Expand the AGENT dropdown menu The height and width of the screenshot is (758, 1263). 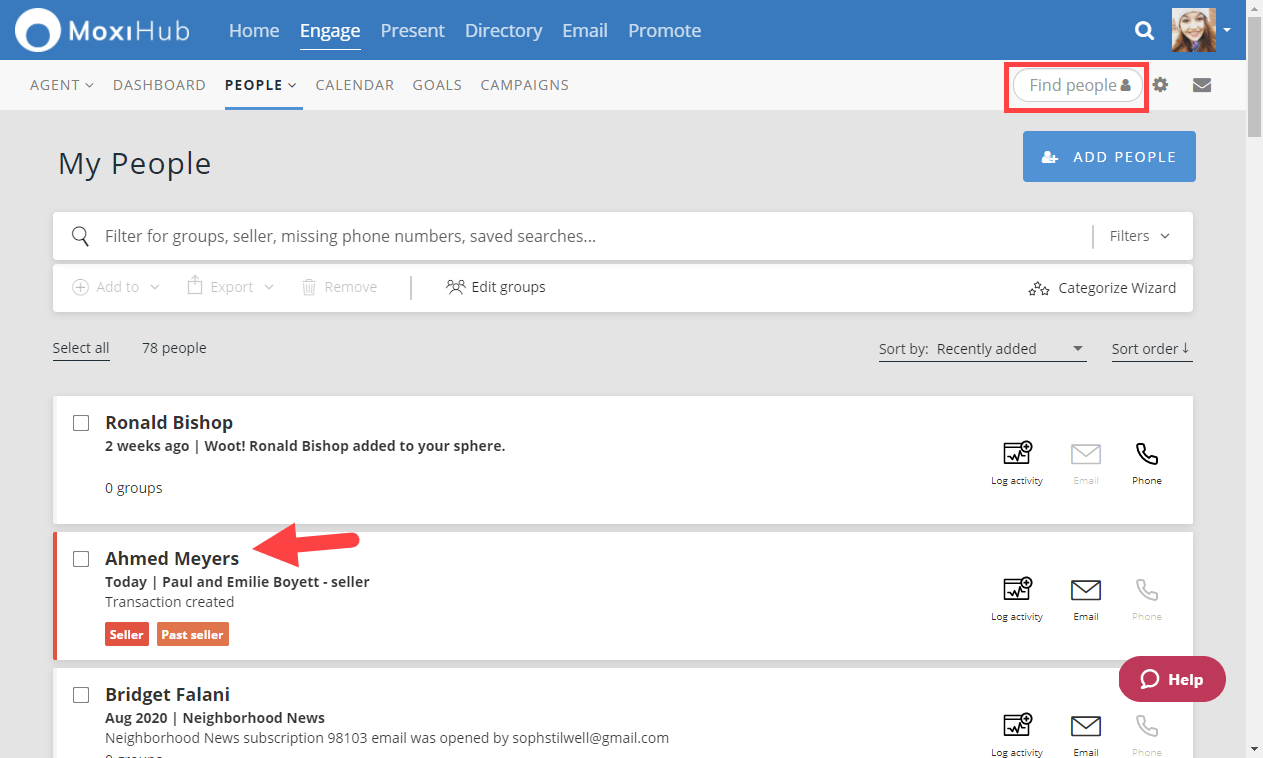pyautogui.click(x=61, y=85)
